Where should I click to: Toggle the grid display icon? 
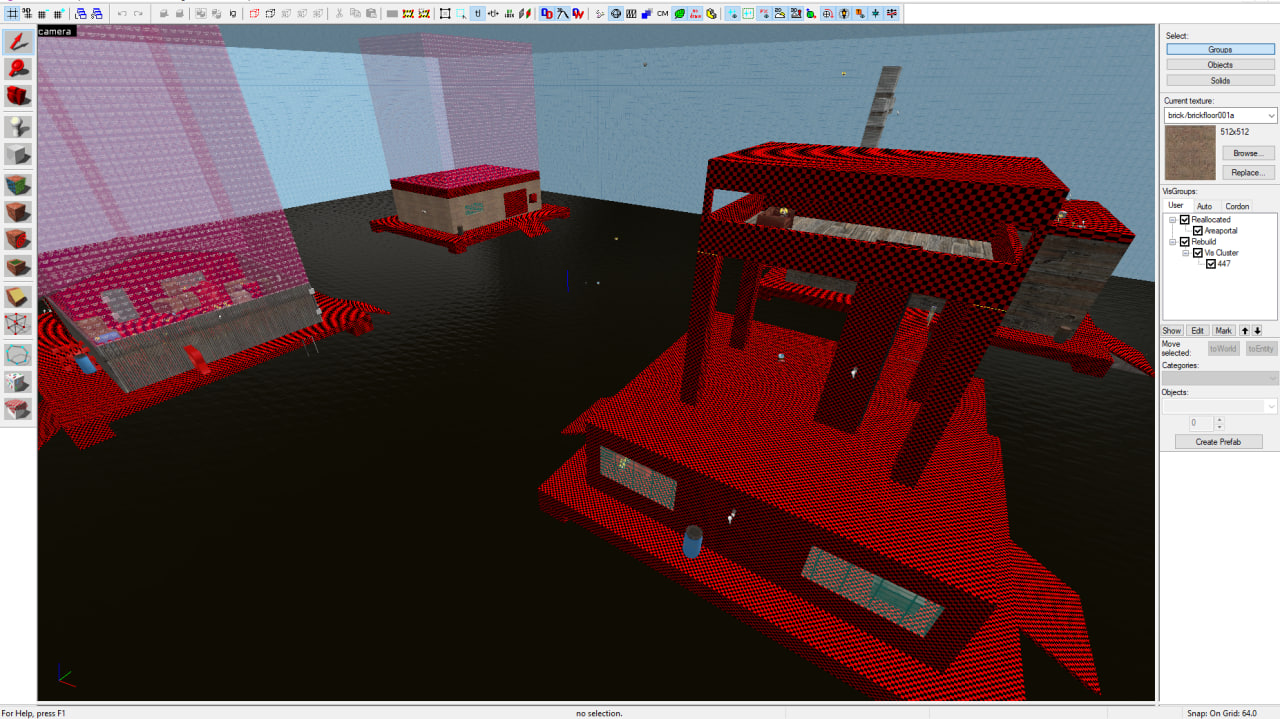point(13,14)
